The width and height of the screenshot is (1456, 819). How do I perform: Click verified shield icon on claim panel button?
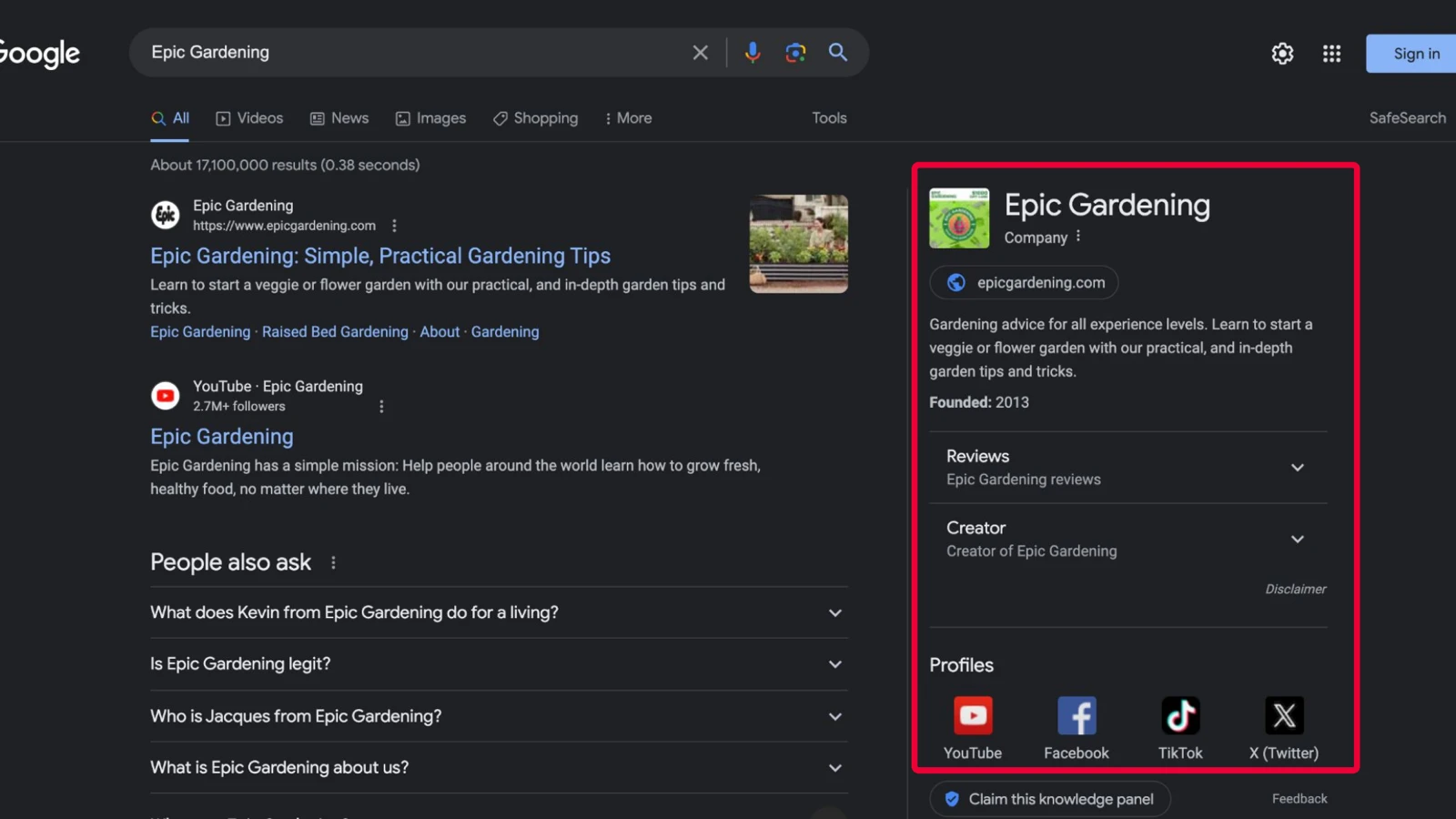coord(952,799)
